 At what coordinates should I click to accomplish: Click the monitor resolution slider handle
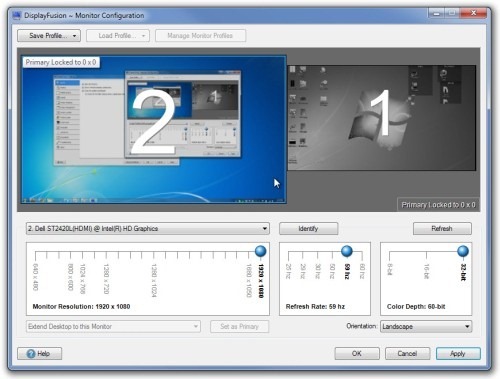coord(260,251)
